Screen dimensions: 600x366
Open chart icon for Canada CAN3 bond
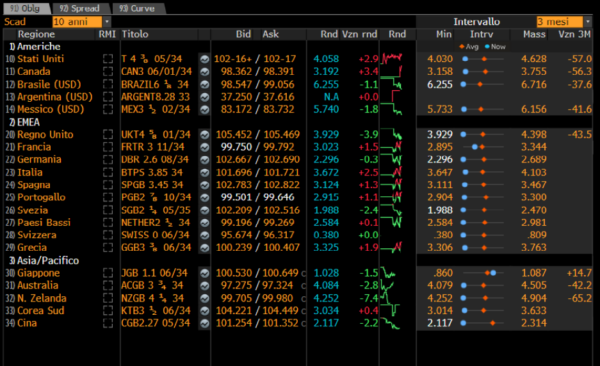pos(205,72)
